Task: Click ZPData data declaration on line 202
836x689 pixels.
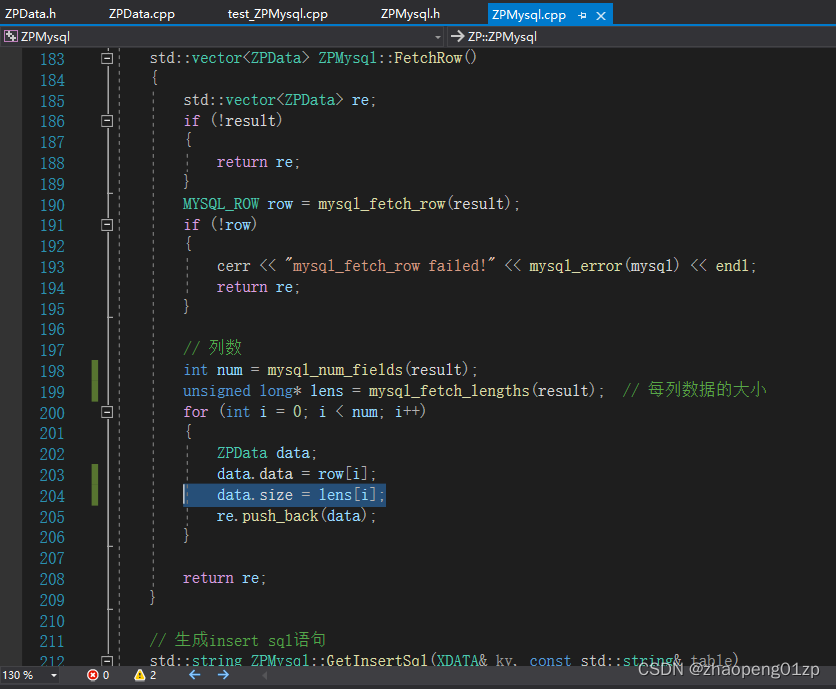Action: pyautogui.click(x=267, y=453)
